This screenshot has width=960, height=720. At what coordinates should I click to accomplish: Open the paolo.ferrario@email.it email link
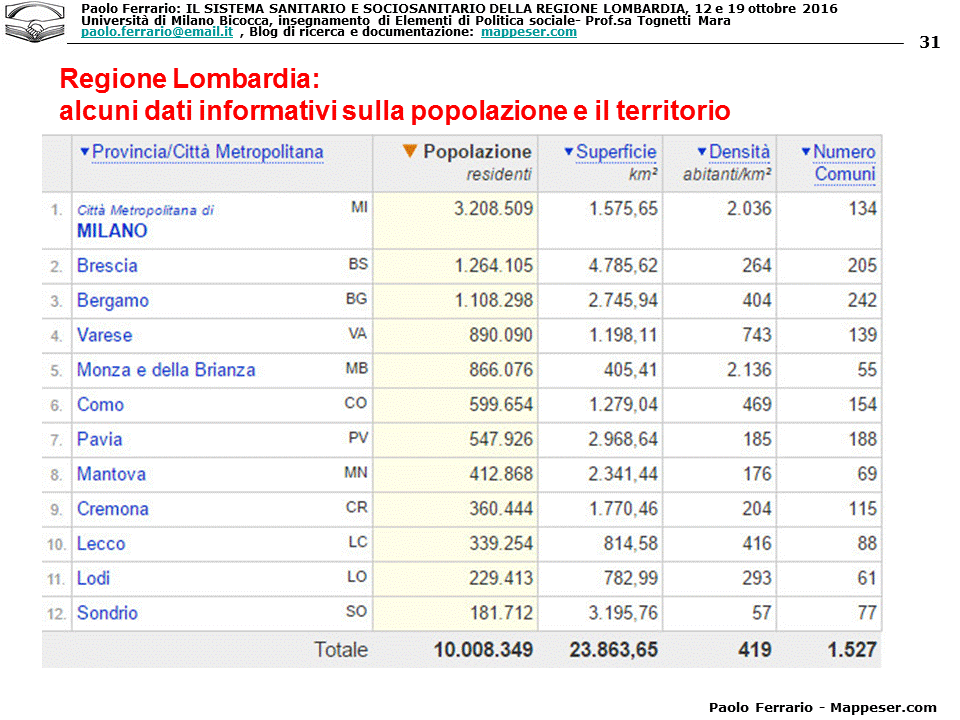[x=157, y=32]
